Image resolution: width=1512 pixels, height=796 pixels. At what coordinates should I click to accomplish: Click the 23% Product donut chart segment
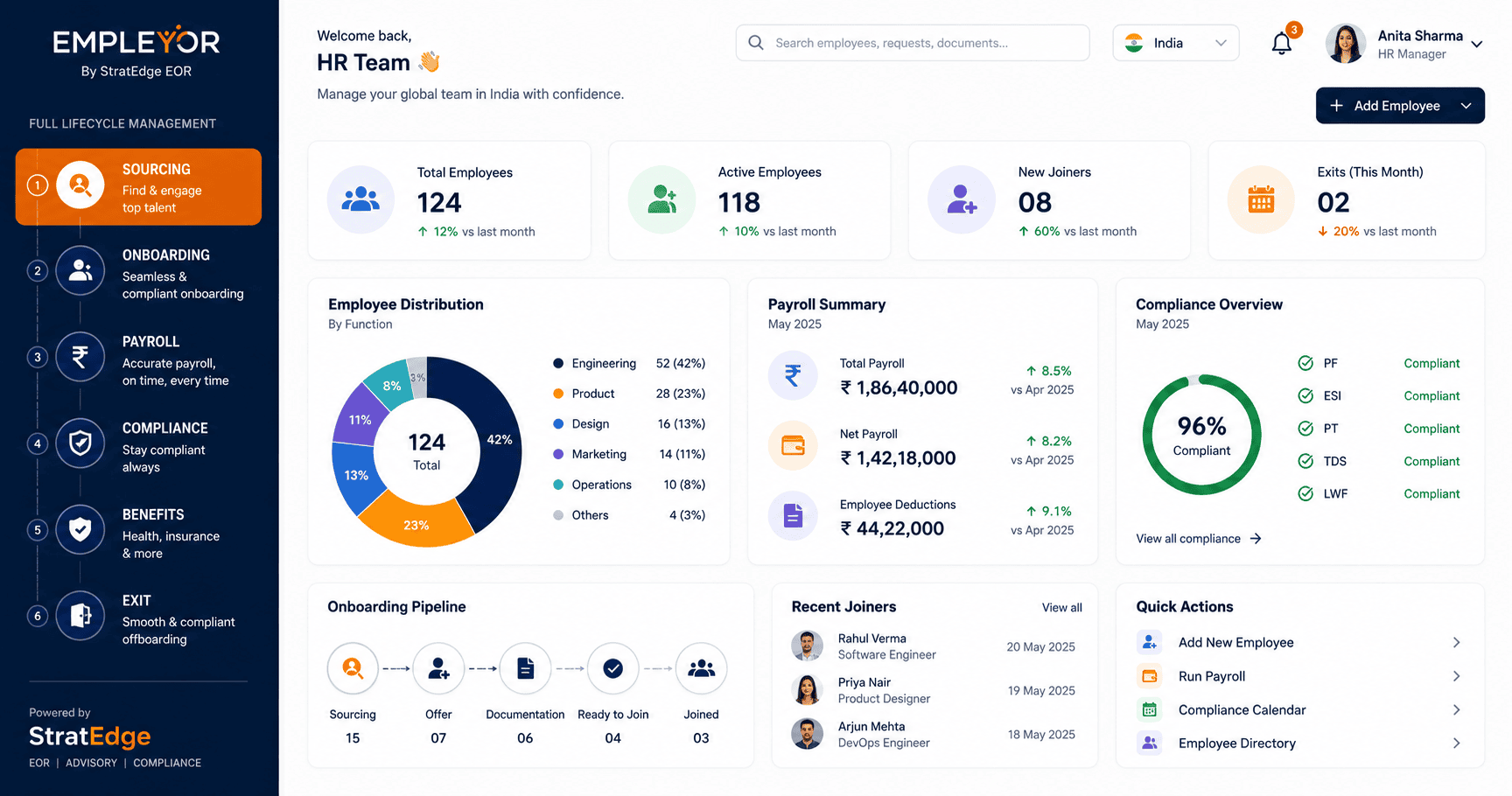pos(416,521)
